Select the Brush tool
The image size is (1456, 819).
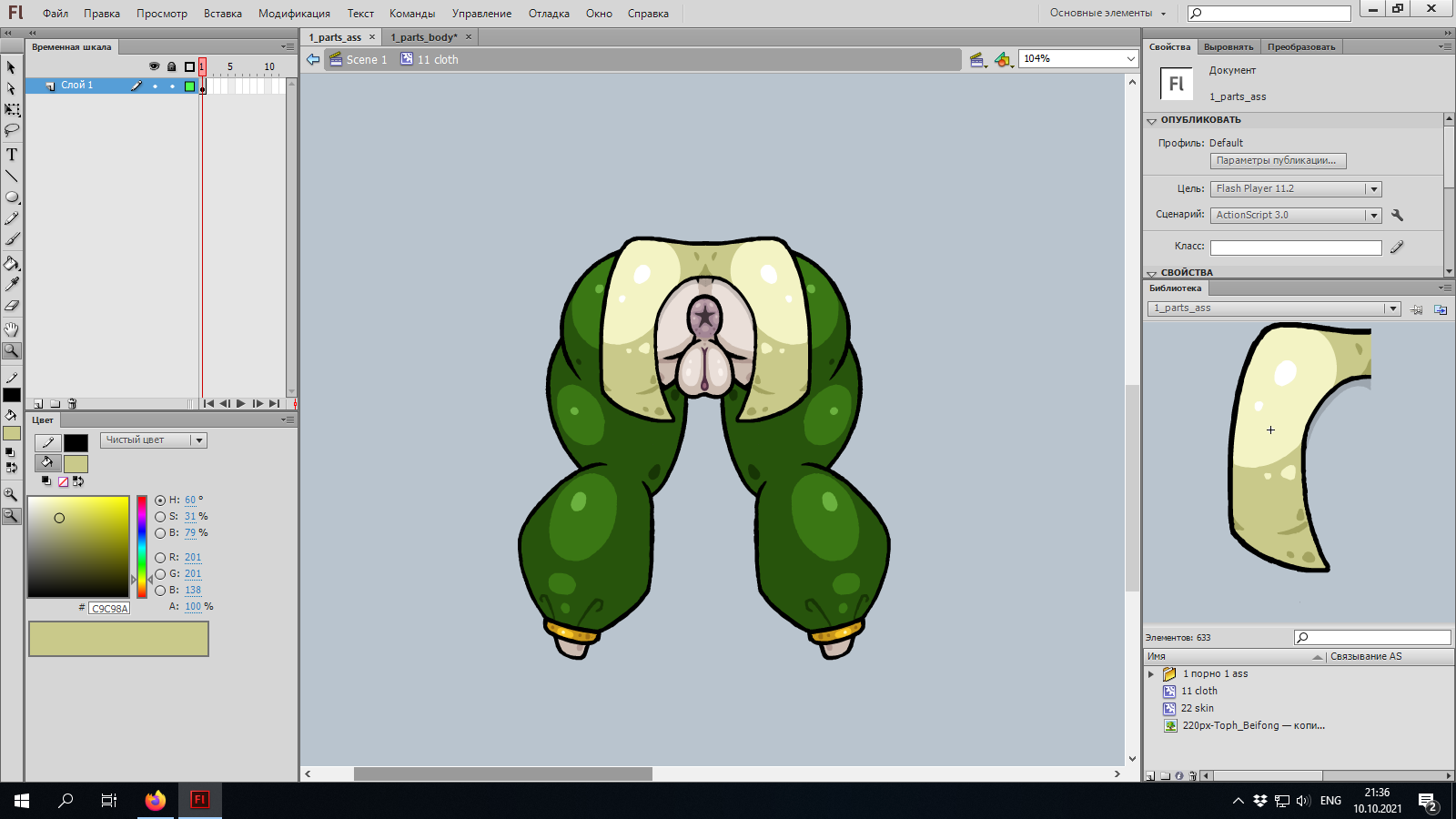pos(12,239)
